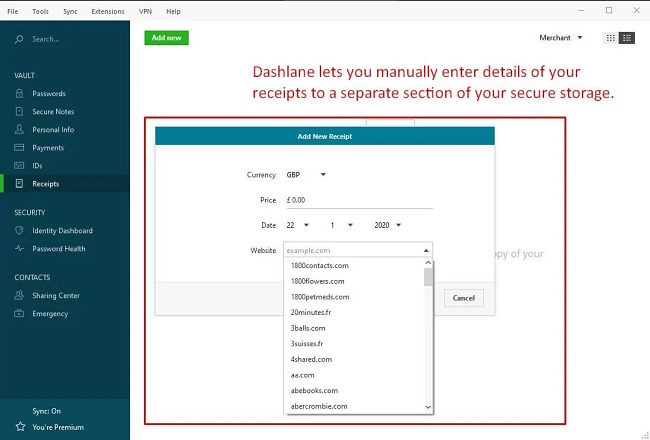650x440 pixels.
Task: Click the search magnifier icon
Action: click(x=19, y=39)
